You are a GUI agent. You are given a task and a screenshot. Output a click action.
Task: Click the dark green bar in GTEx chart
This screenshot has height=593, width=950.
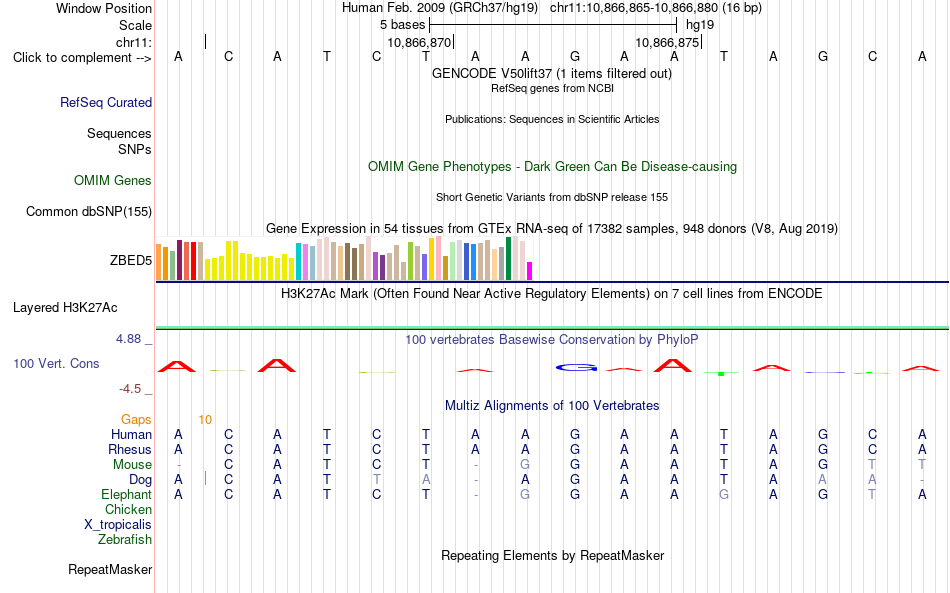tap(509, 259)
